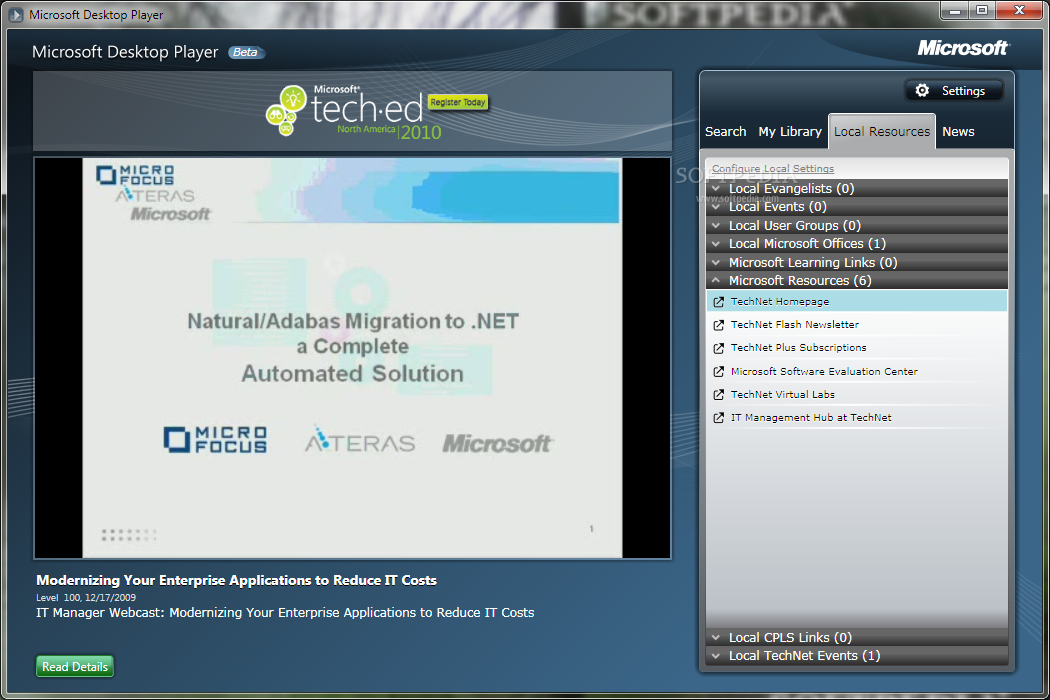The width and height of the screenshot is (1050, 700).
Task: Click the Read Details button
Action: (x=75, y=667)
